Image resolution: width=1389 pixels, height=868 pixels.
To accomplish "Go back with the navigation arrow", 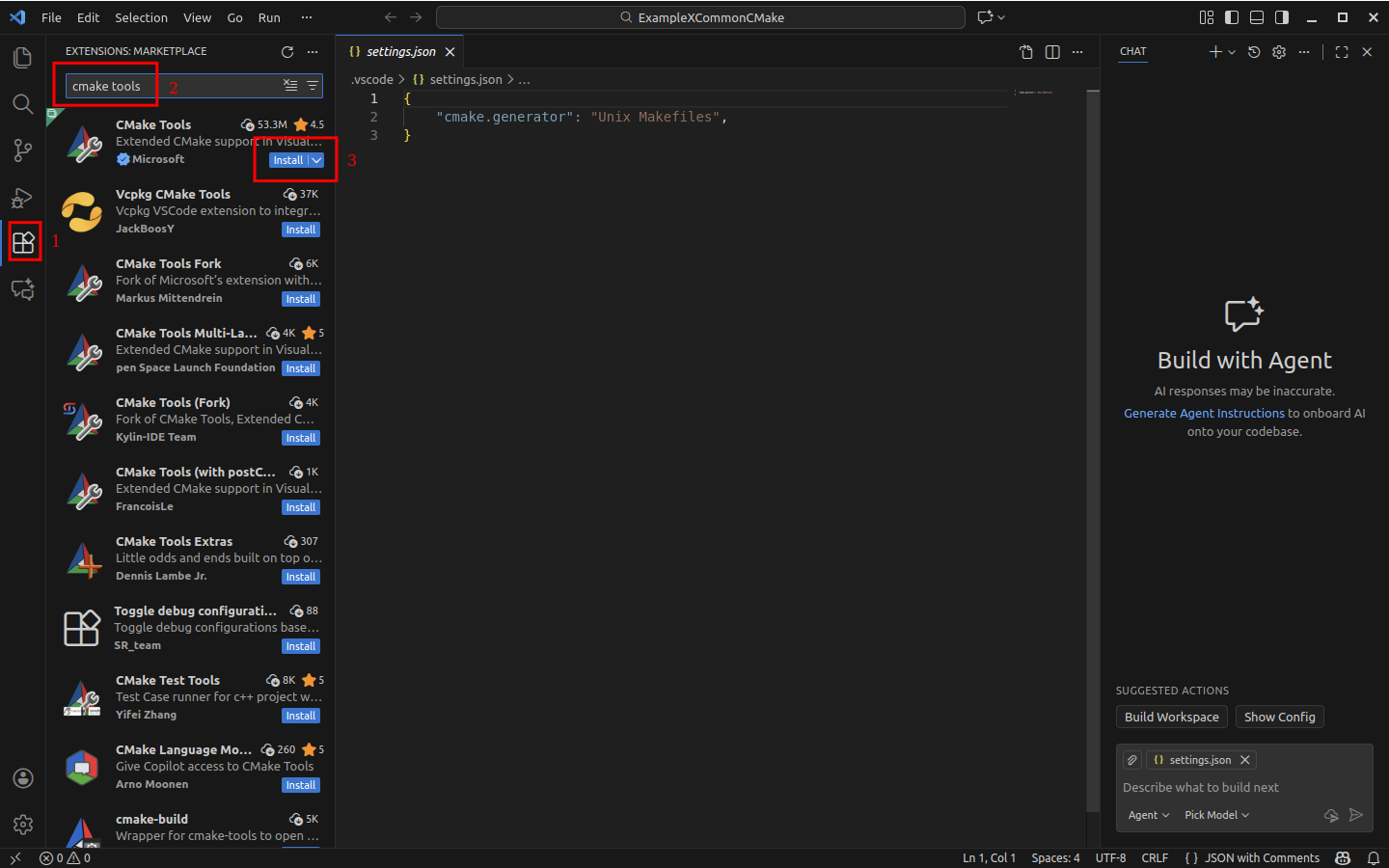I will tap(391, 17).
